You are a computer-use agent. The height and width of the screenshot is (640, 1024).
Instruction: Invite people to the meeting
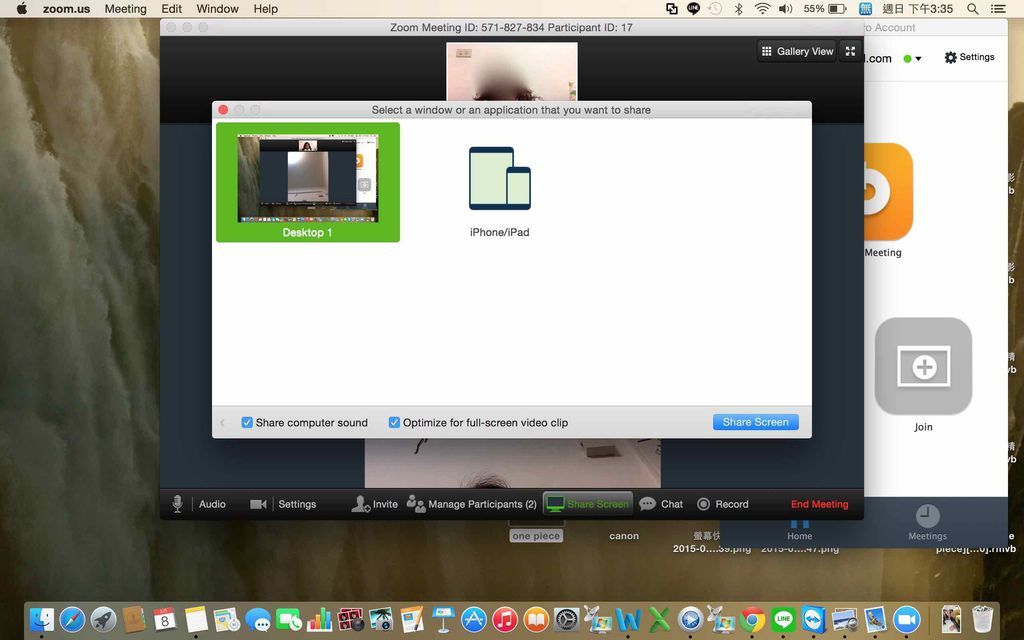(375, 504)
